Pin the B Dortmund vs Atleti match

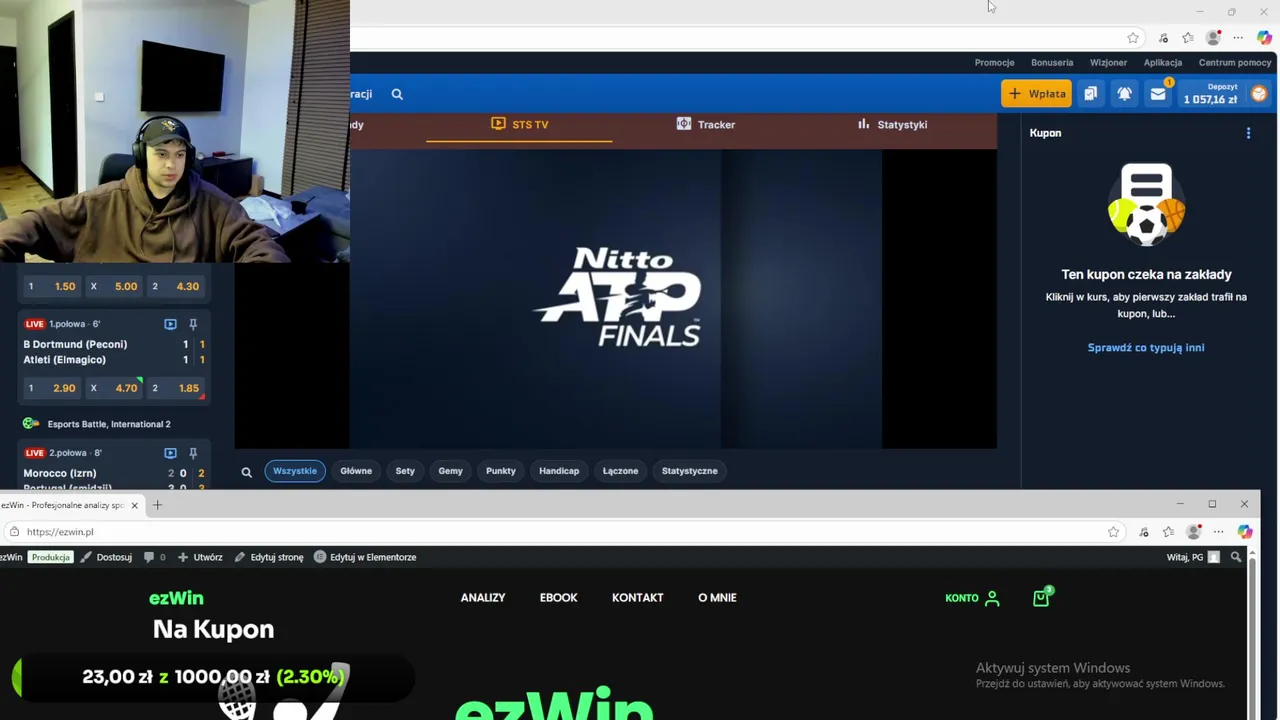[193, 324]
